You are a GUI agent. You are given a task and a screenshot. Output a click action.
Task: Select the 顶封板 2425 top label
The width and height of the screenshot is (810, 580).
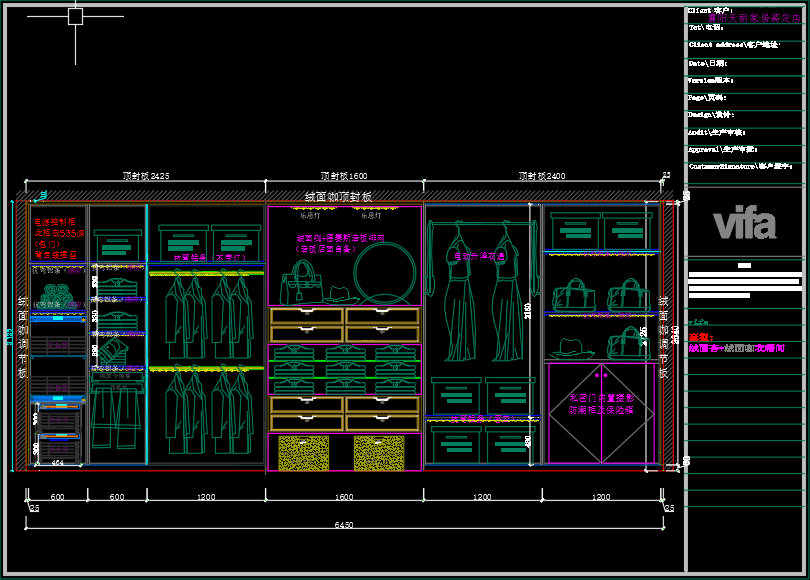pyautogui.click(x=146, y=176)
